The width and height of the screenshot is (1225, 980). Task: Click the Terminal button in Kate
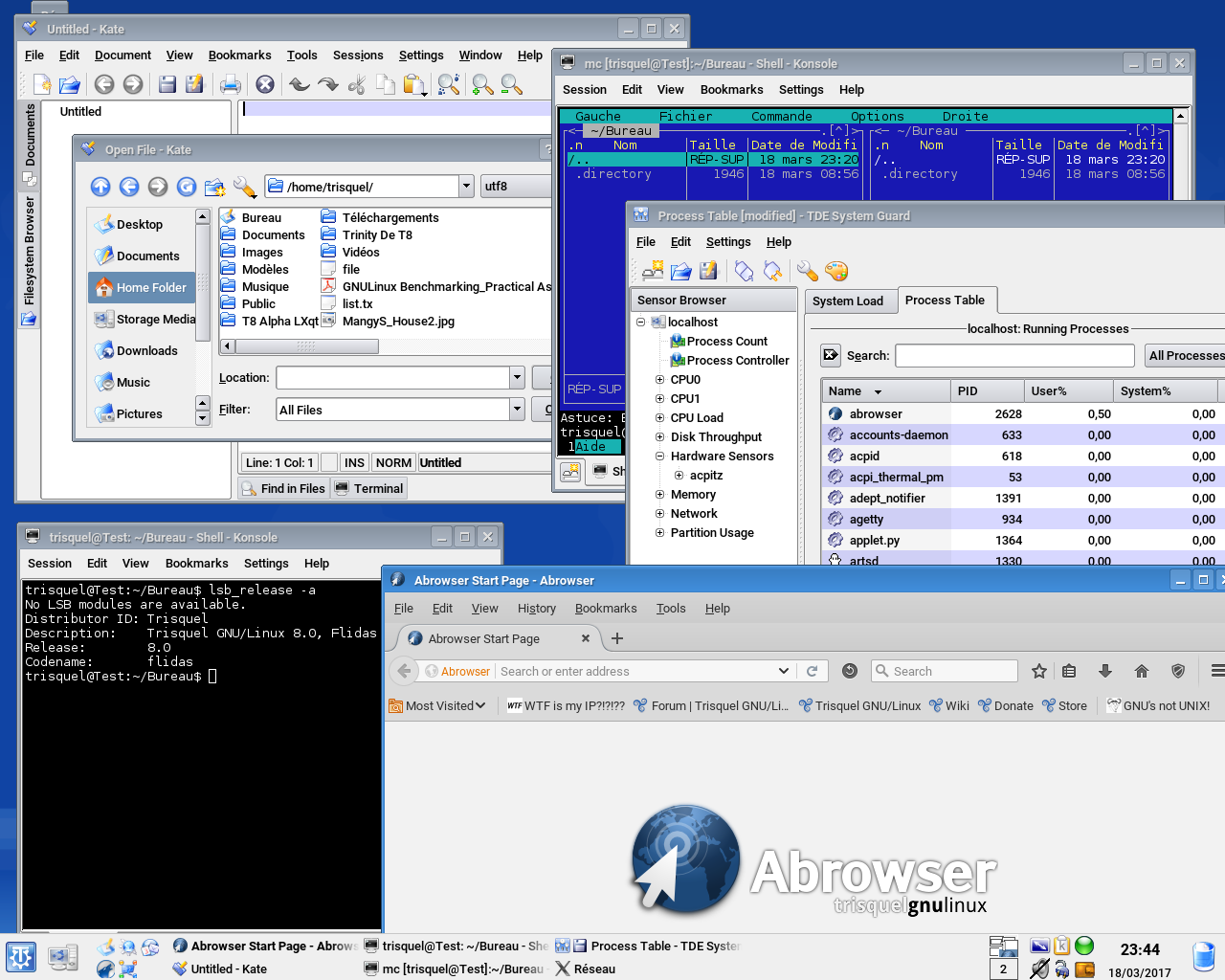point(369,488)
